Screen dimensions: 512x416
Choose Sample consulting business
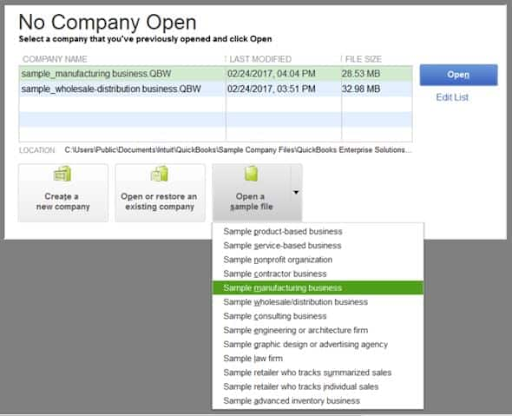pos(318,316)
